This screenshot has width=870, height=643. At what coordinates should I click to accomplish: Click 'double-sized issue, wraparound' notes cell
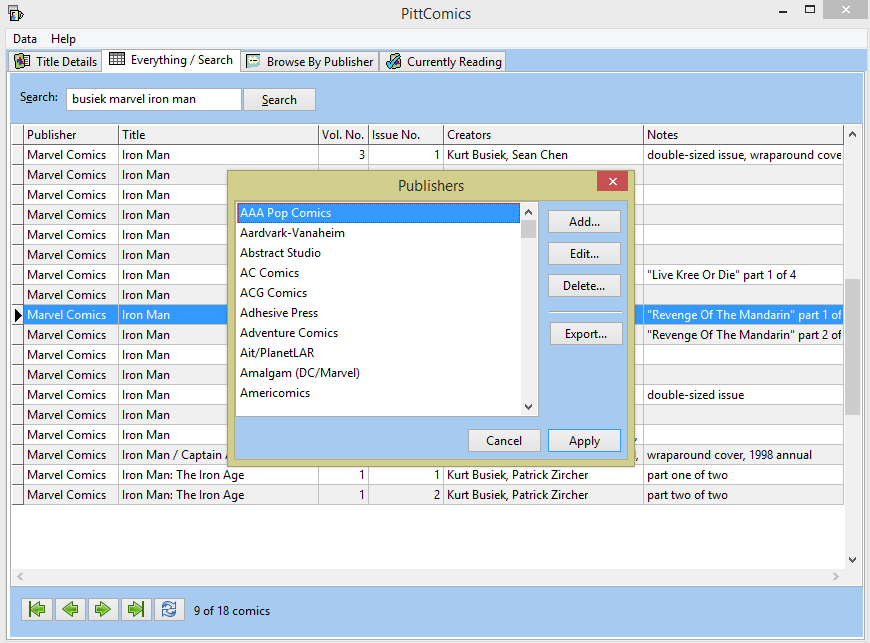pos(743,155)
